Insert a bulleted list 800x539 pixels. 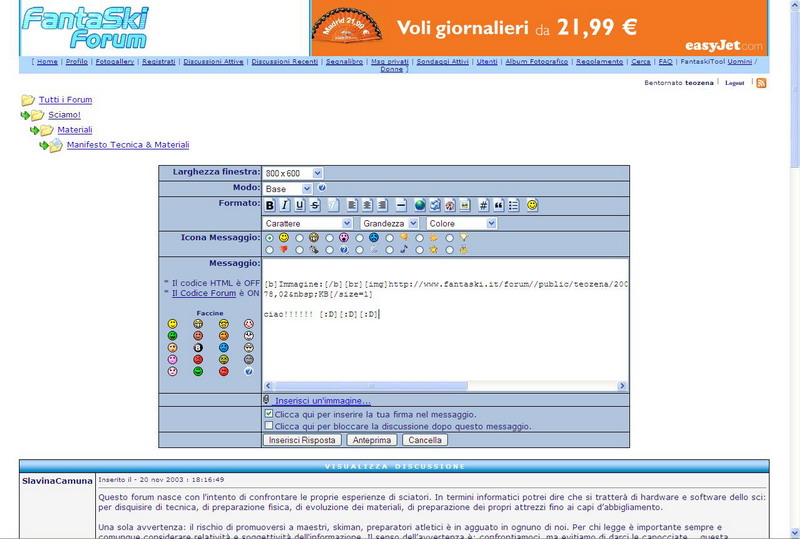point(513,205)
